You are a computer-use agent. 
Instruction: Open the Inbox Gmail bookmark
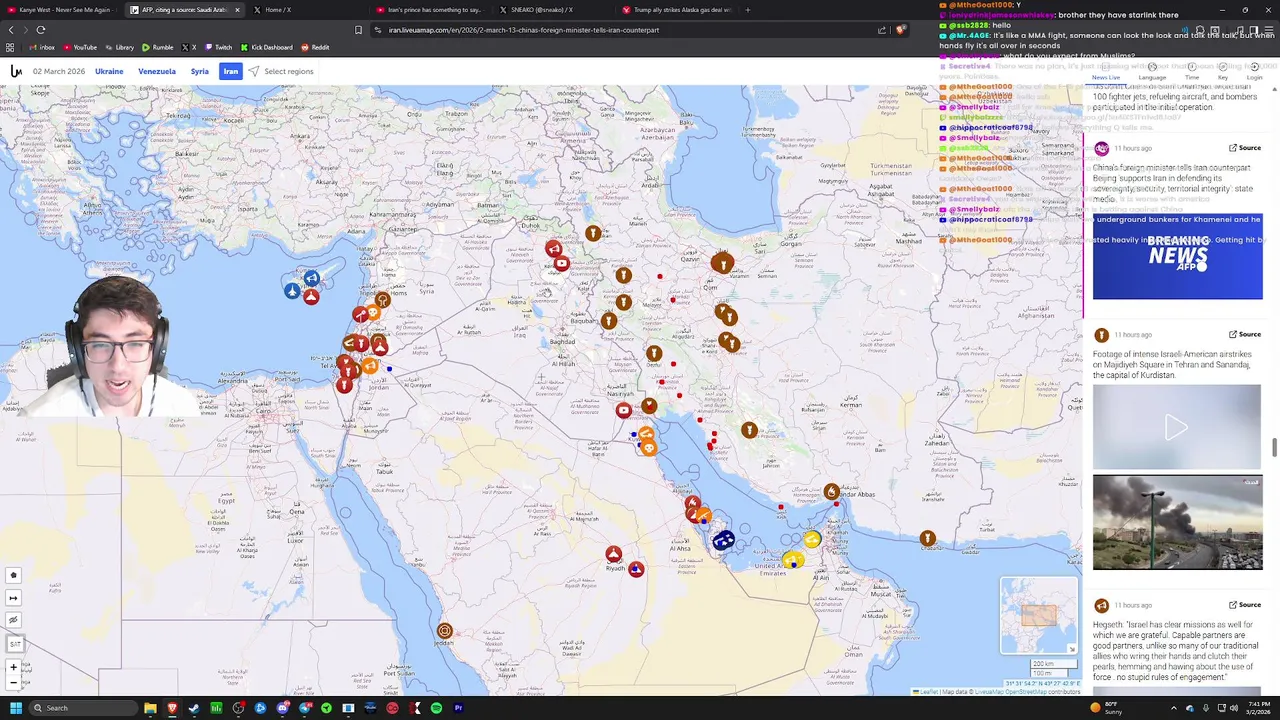[x=42, y=47]
